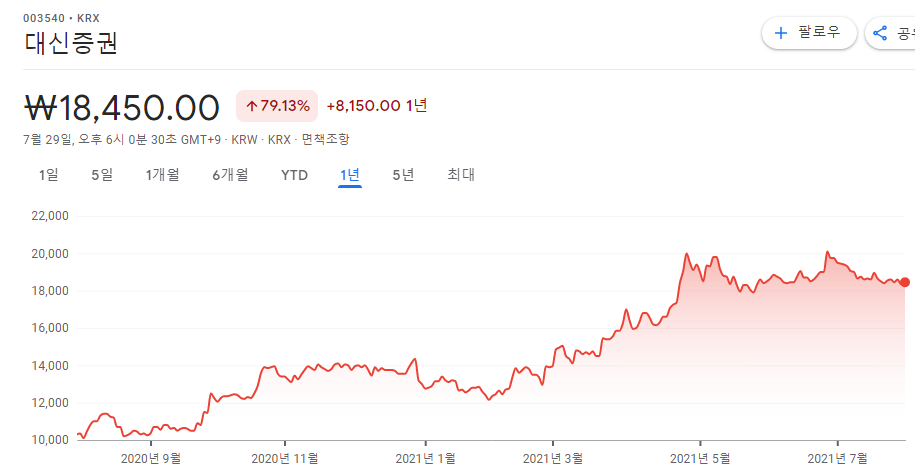Viewport: 915px width, 472px height.
Task: Click the 16,000 y-axis label
Action: [x=50, y=328]
